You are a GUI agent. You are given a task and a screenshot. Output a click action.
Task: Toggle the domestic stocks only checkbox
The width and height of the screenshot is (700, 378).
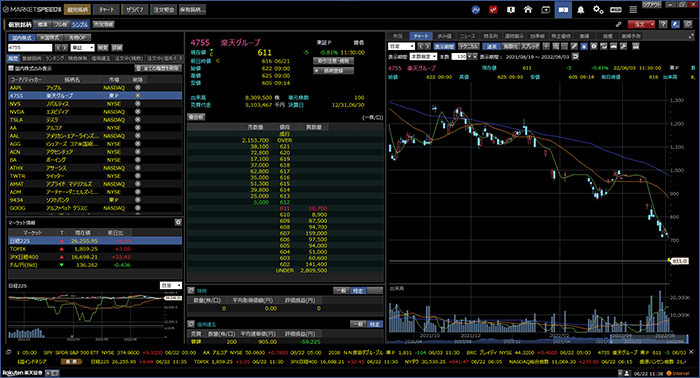11,68
